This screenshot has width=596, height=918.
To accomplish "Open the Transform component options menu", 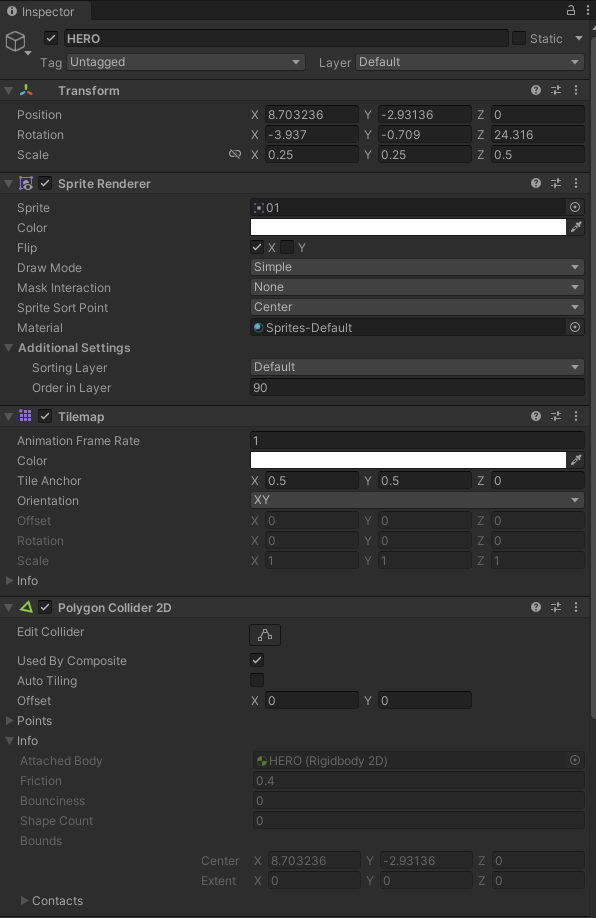I will (576, 90).
